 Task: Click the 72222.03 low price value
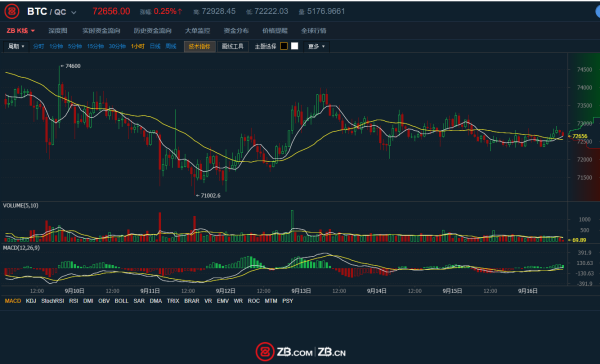[271, 11]
